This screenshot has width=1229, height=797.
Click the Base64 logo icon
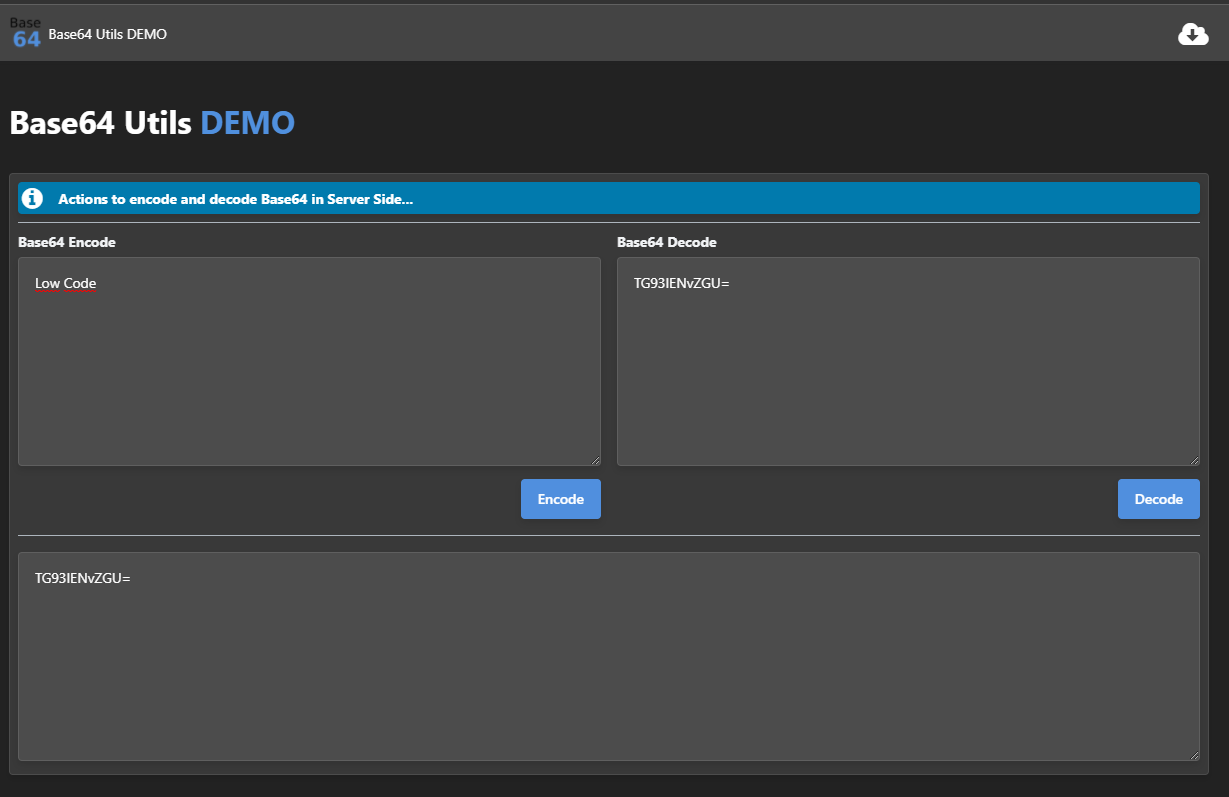point(26,34)
